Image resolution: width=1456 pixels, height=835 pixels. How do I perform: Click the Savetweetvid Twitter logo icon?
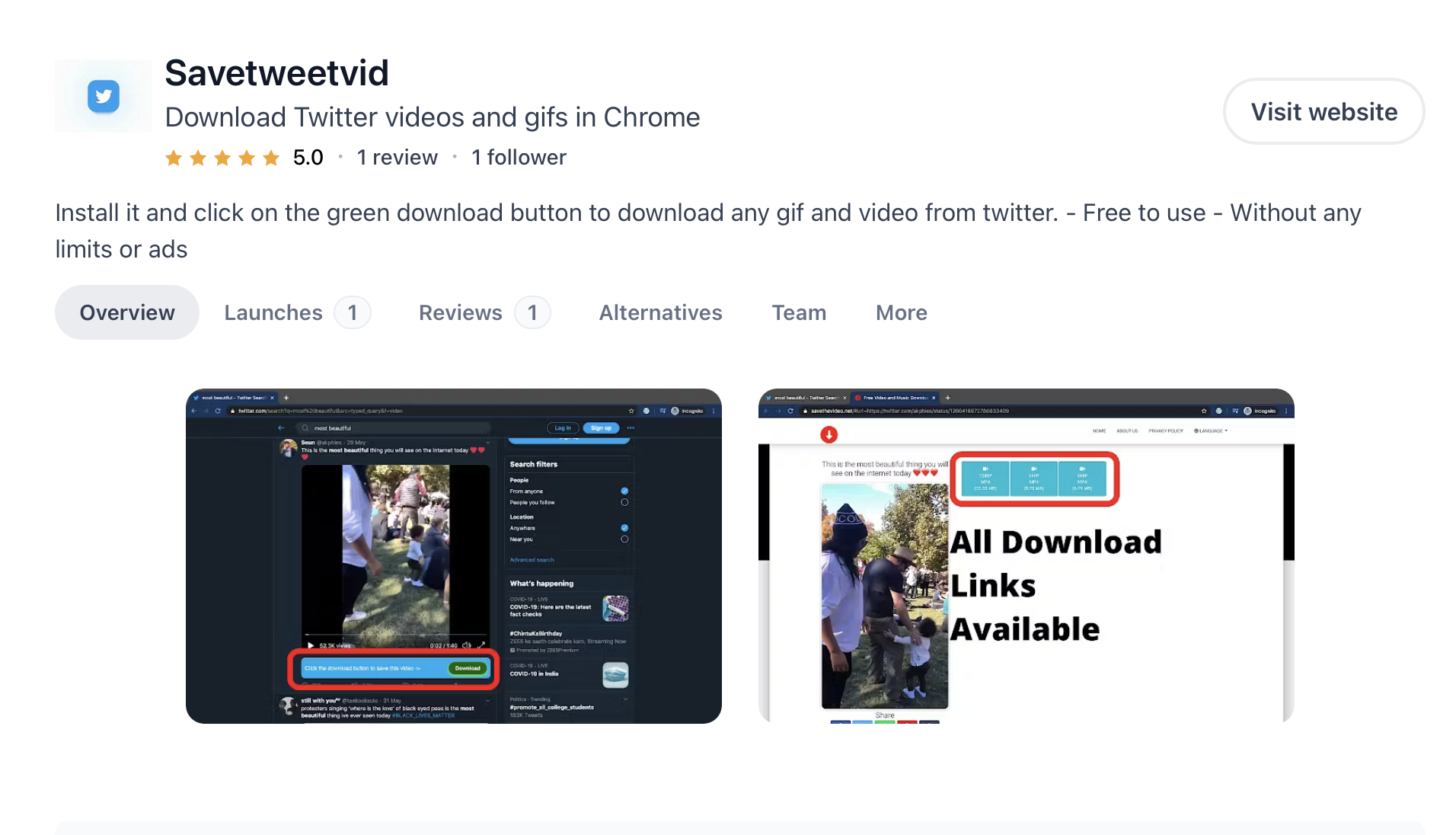pos(104,96)
